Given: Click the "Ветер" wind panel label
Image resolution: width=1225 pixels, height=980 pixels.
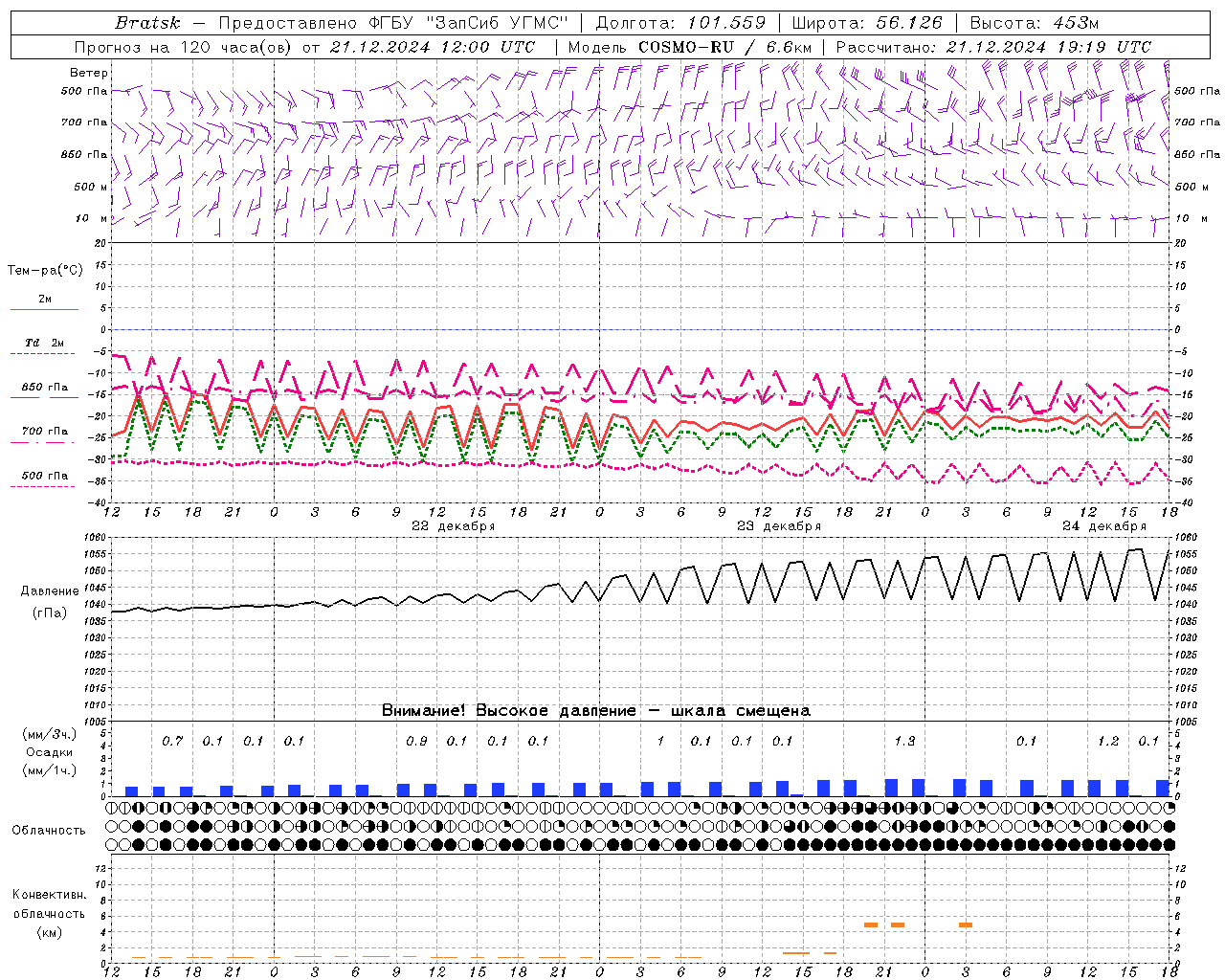Looking at the screenshot, I should [89, 73].
